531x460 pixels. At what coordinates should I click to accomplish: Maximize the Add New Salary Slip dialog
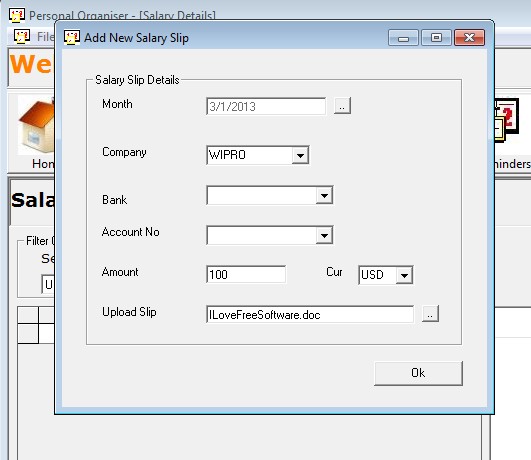(436, 38)
